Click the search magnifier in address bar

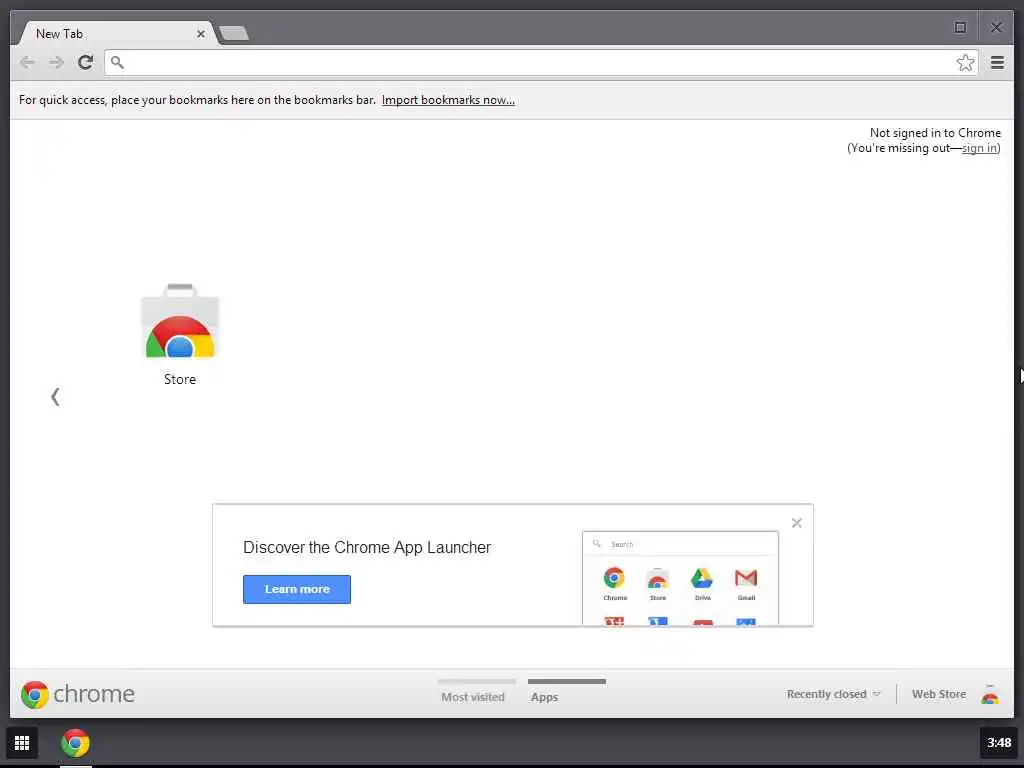(117, 63)
